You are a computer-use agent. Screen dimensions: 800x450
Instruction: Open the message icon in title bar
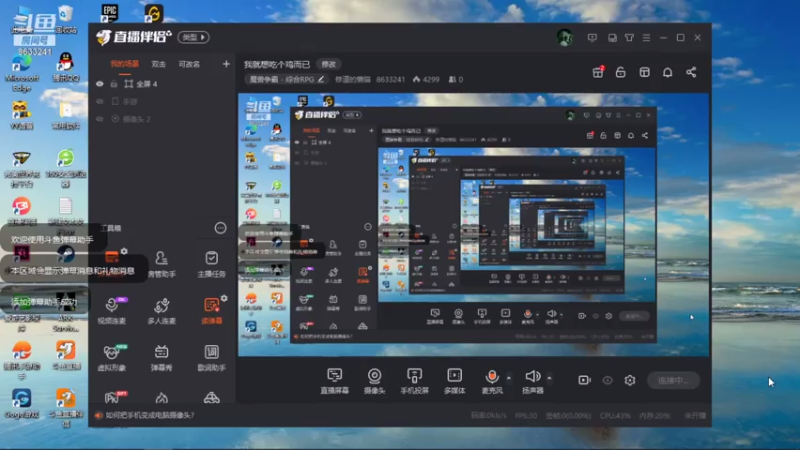click(592, 38)
